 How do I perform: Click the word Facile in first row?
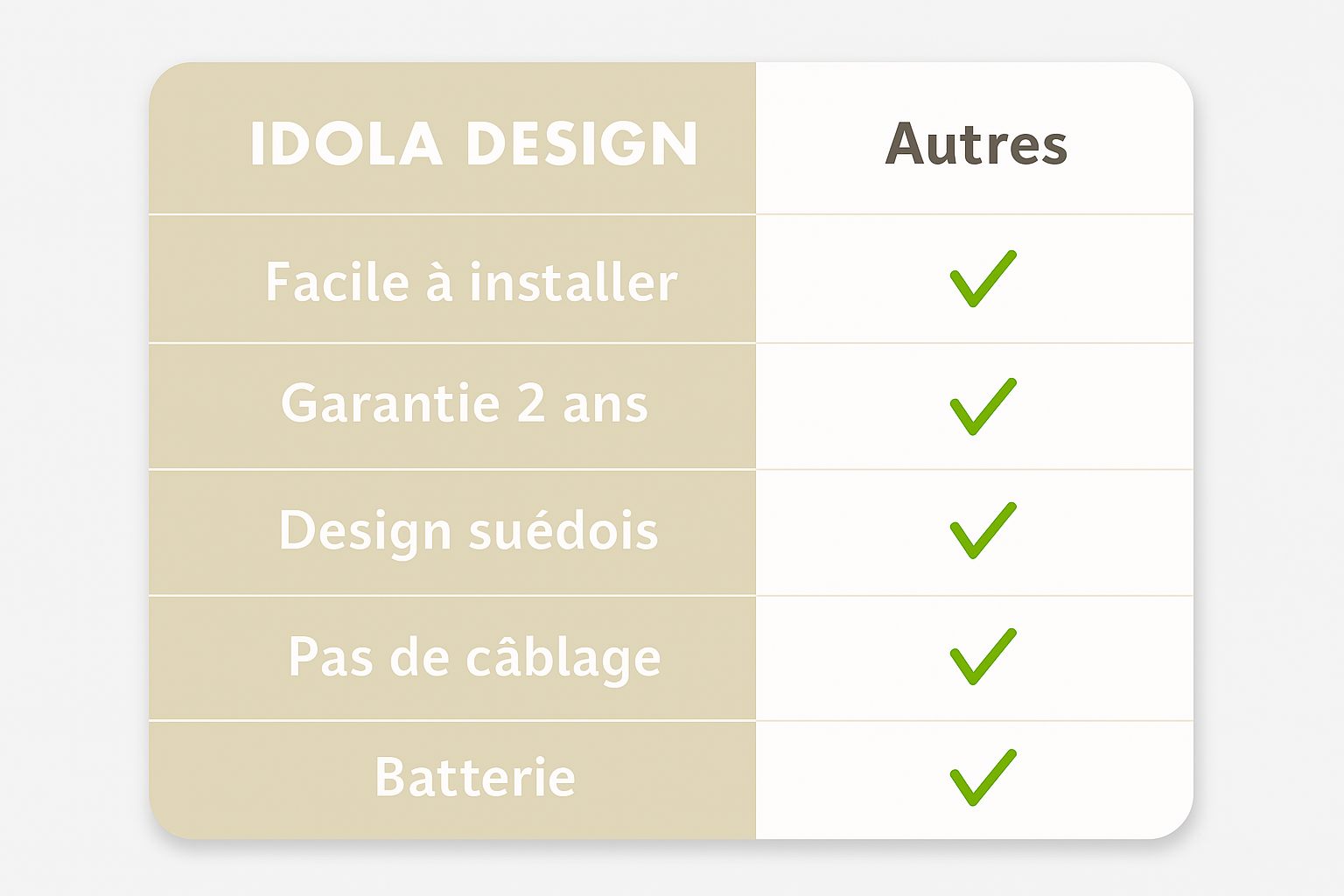coord(338,282)
